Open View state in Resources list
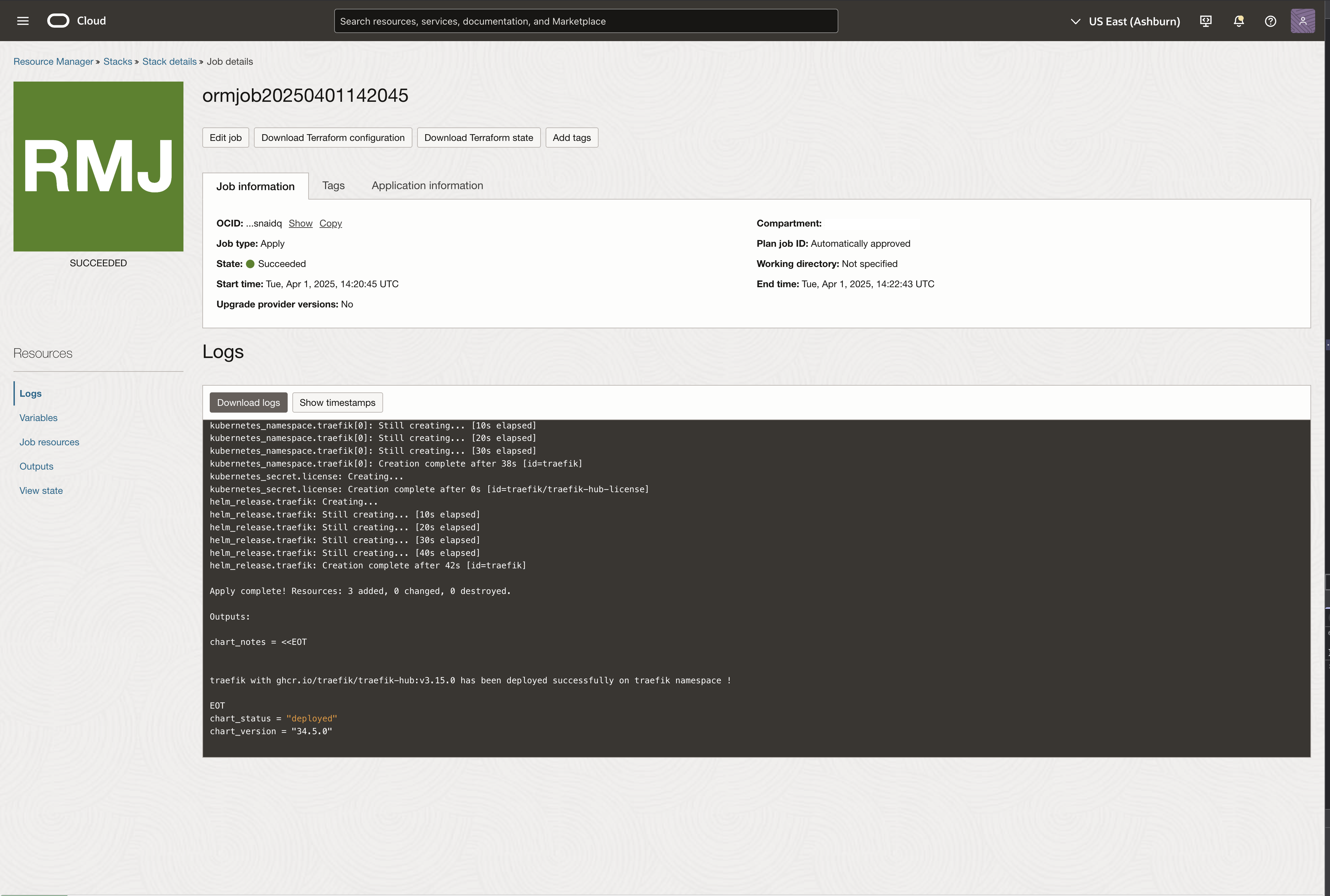 coord(41,491)
